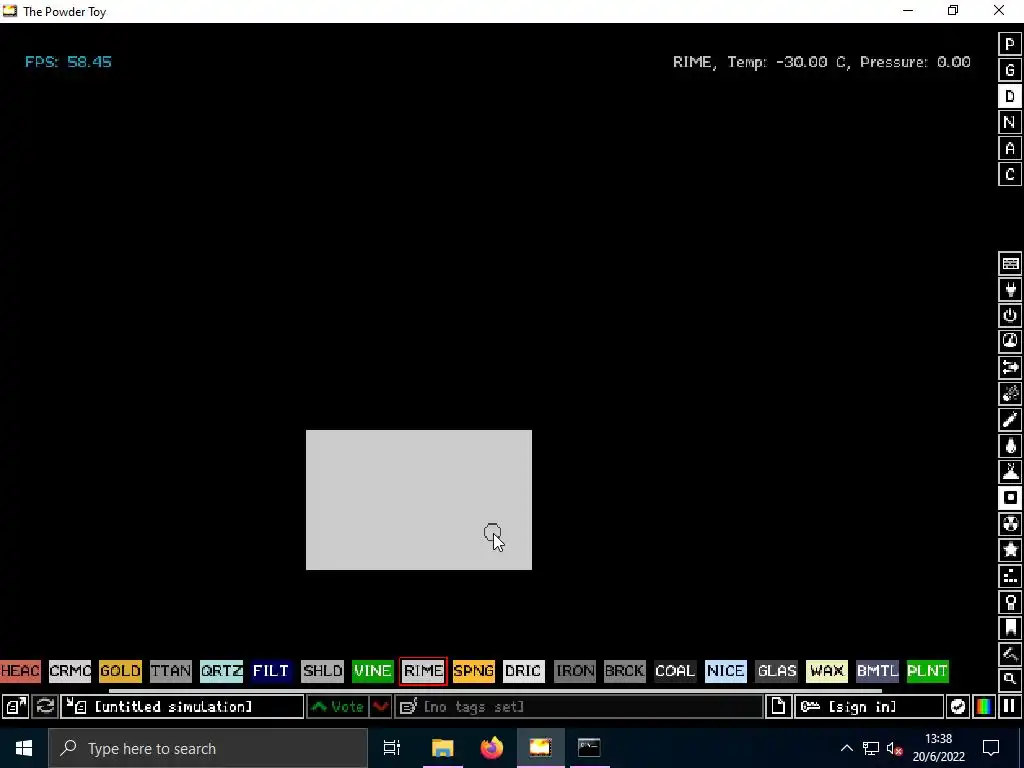This screenshot has width=1024, height=768.
Task: Click the taskbar search box
Action: click(x=208, y=748)
